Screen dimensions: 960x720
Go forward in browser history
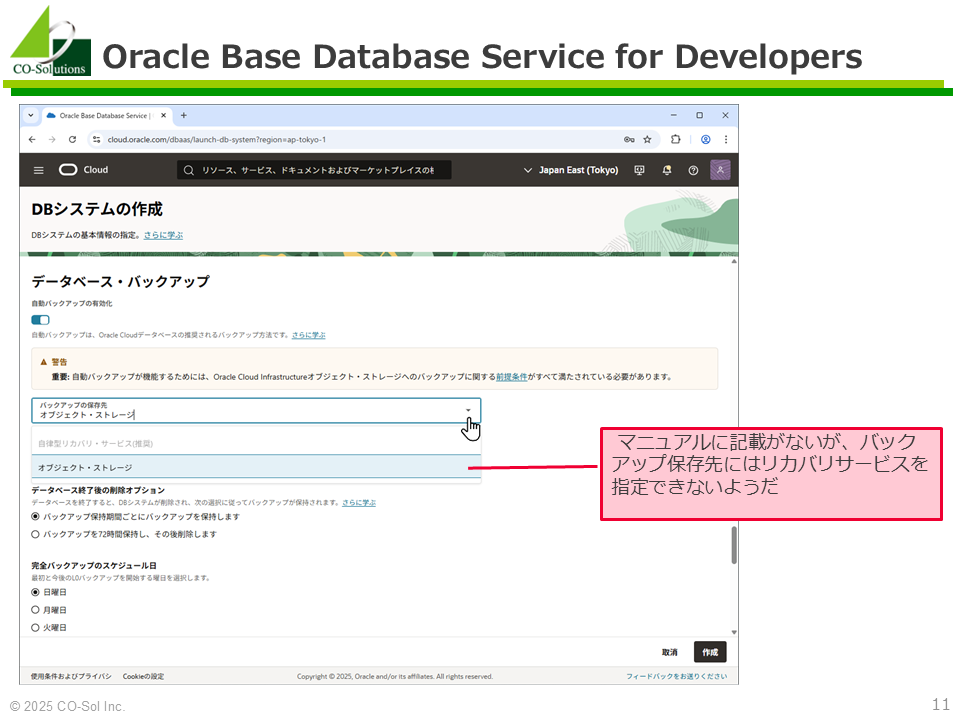(53, 140)
